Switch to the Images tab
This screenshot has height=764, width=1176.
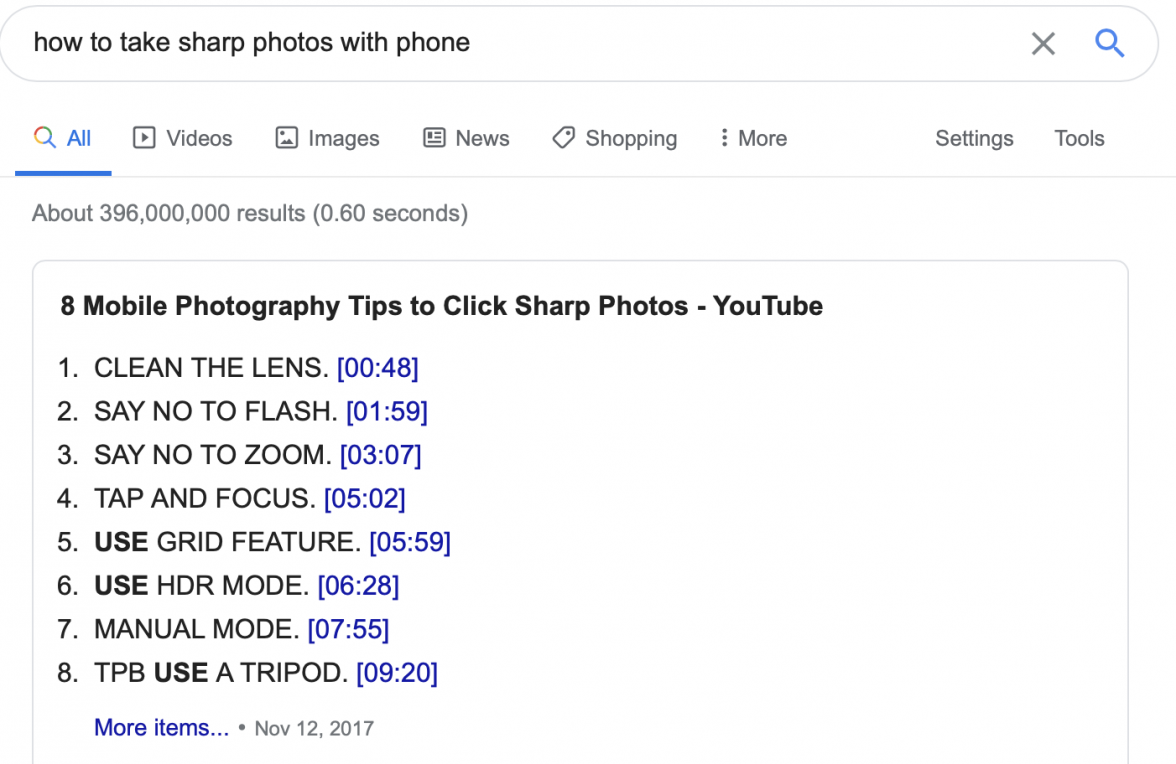[343, 138]
